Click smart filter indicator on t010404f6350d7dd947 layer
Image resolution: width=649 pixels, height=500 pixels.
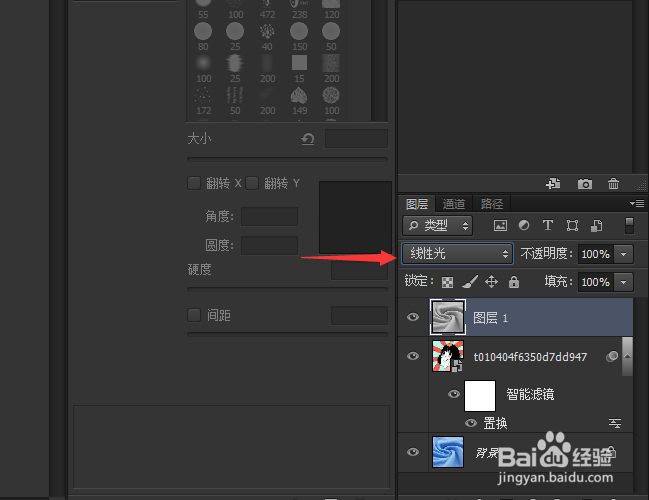(x=612, y=356)
